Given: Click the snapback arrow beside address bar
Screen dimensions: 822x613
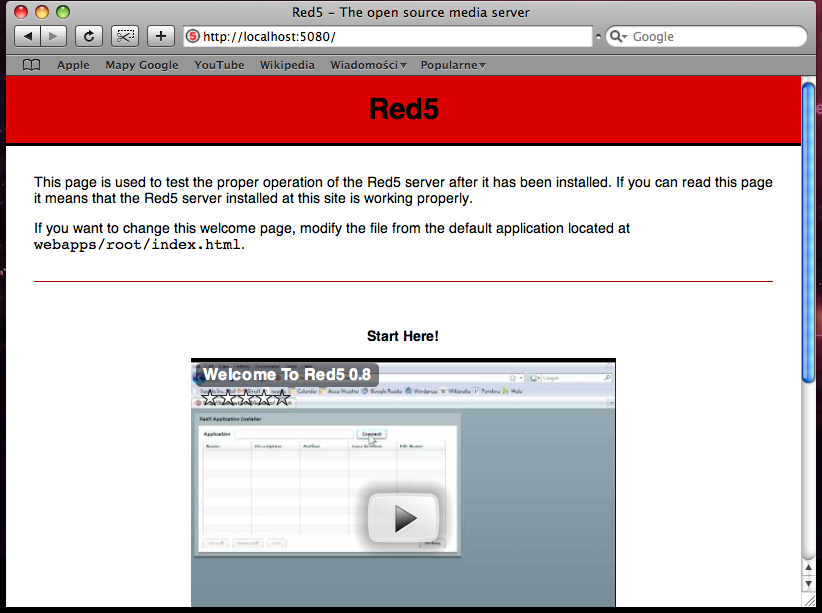Looking at the screenshot, I should coord(598,37).
